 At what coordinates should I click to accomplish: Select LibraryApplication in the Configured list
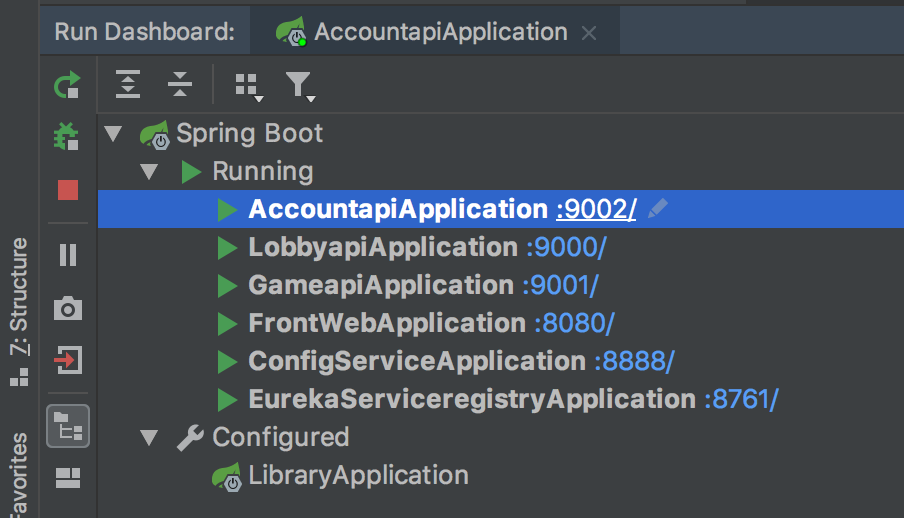click(x=358, y=475)
